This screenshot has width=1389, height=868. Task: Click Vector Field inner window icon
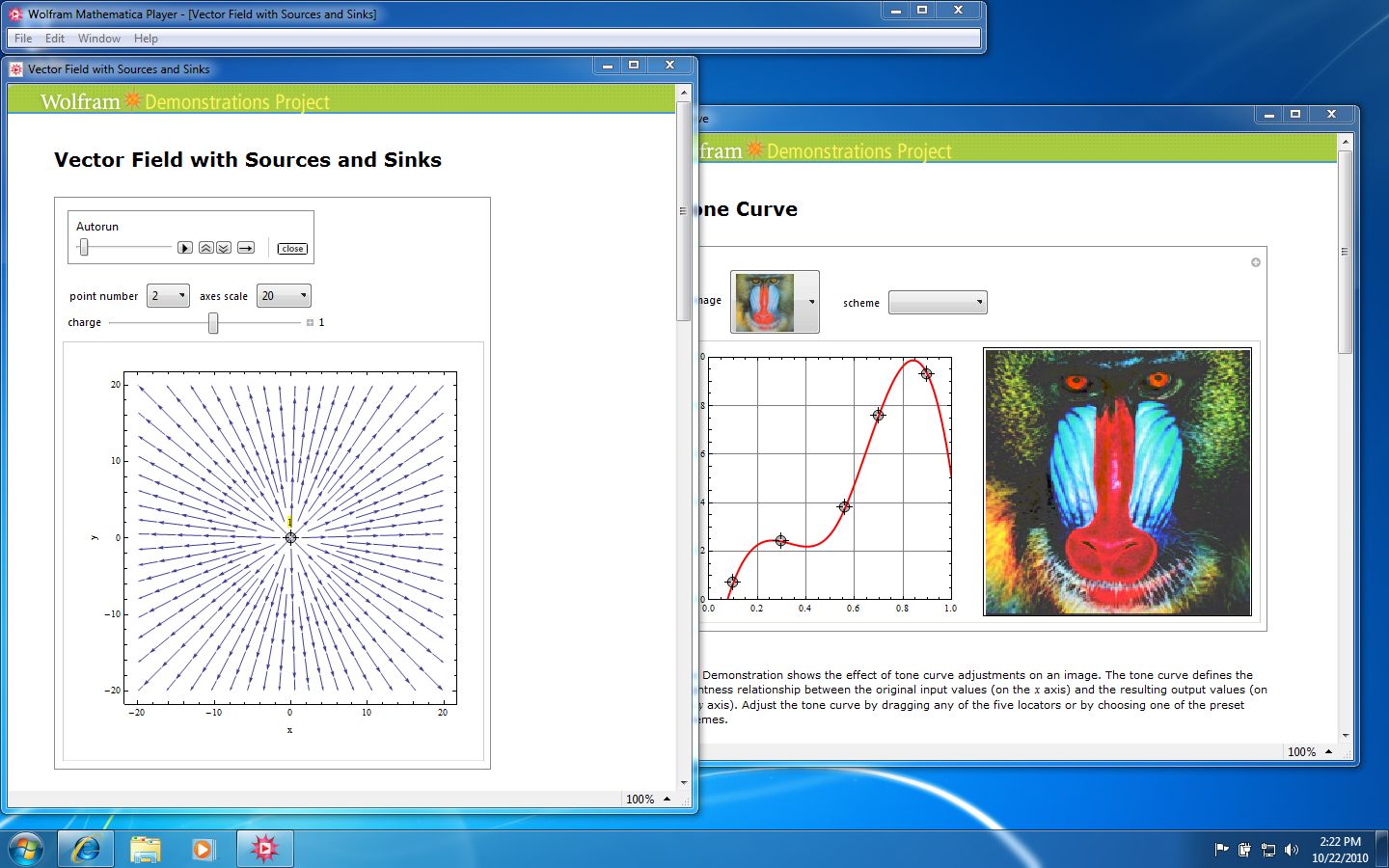(15, 69)
